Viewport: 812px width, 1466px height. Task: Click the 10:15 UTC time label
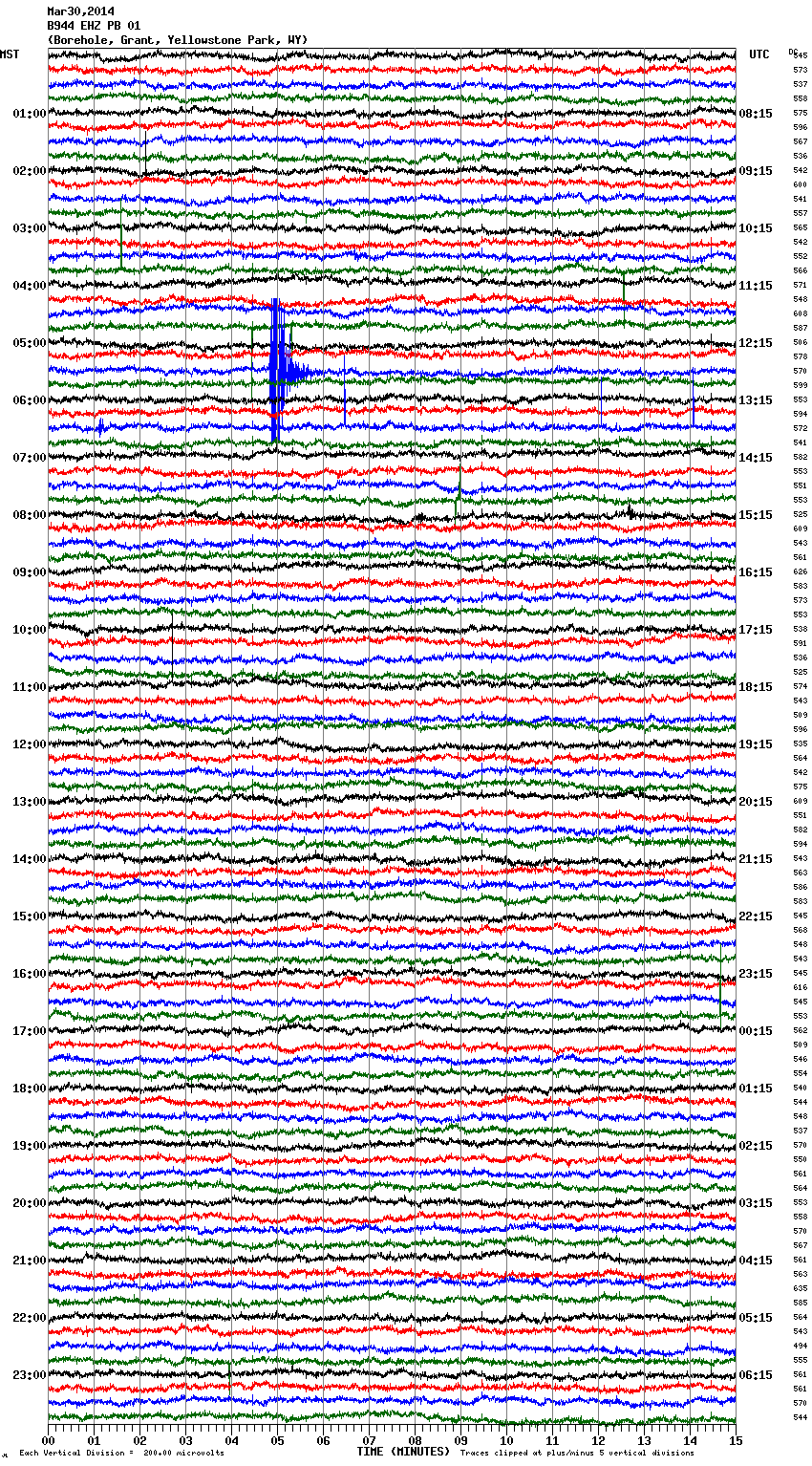click(756, 228)
